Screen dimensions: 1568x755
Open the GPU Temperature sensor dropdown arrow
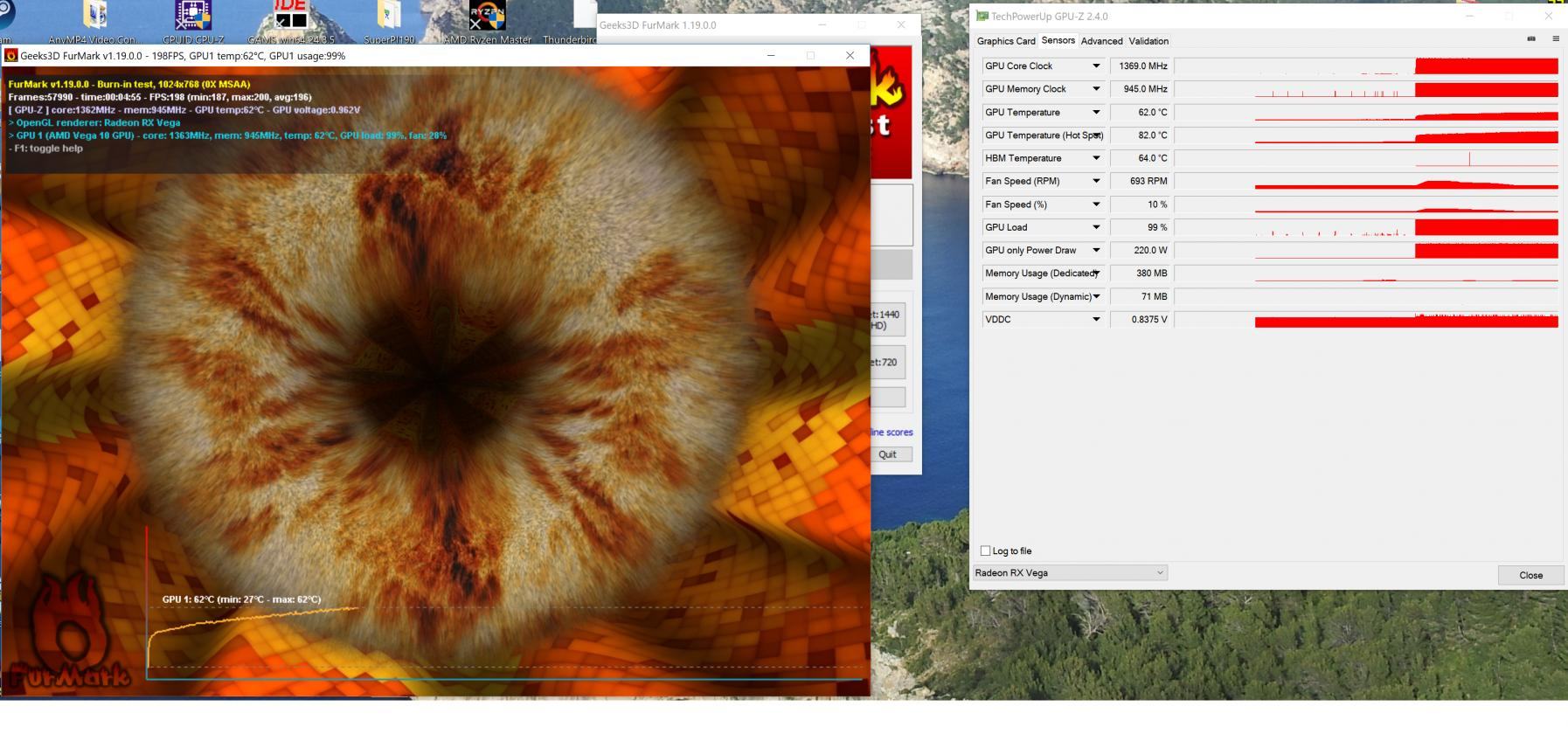click(x=1096, y=113)
